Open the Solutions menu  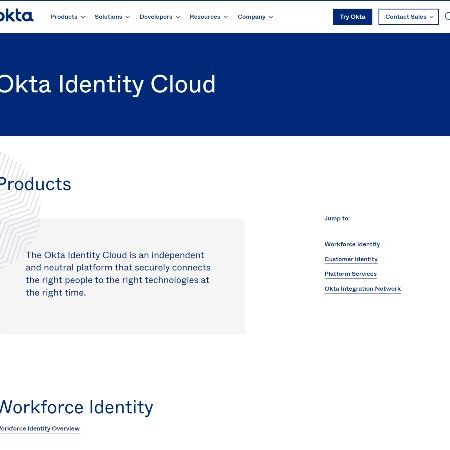pyautogui.click(x=108, y=17)
